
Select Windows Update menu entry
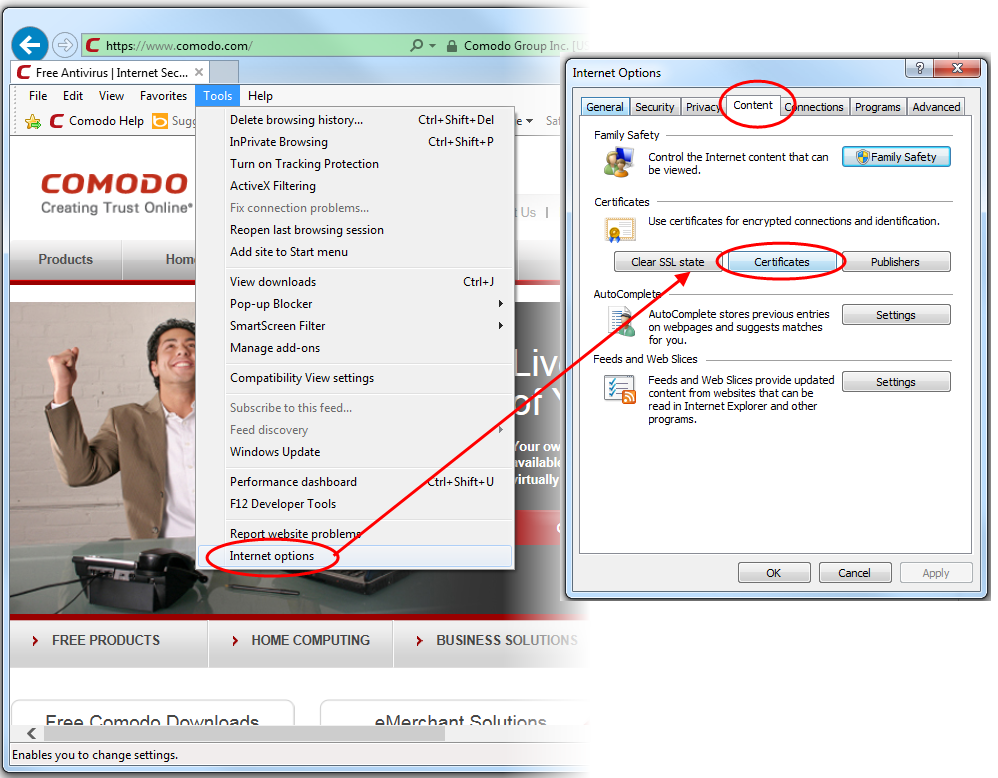point(355,452)
